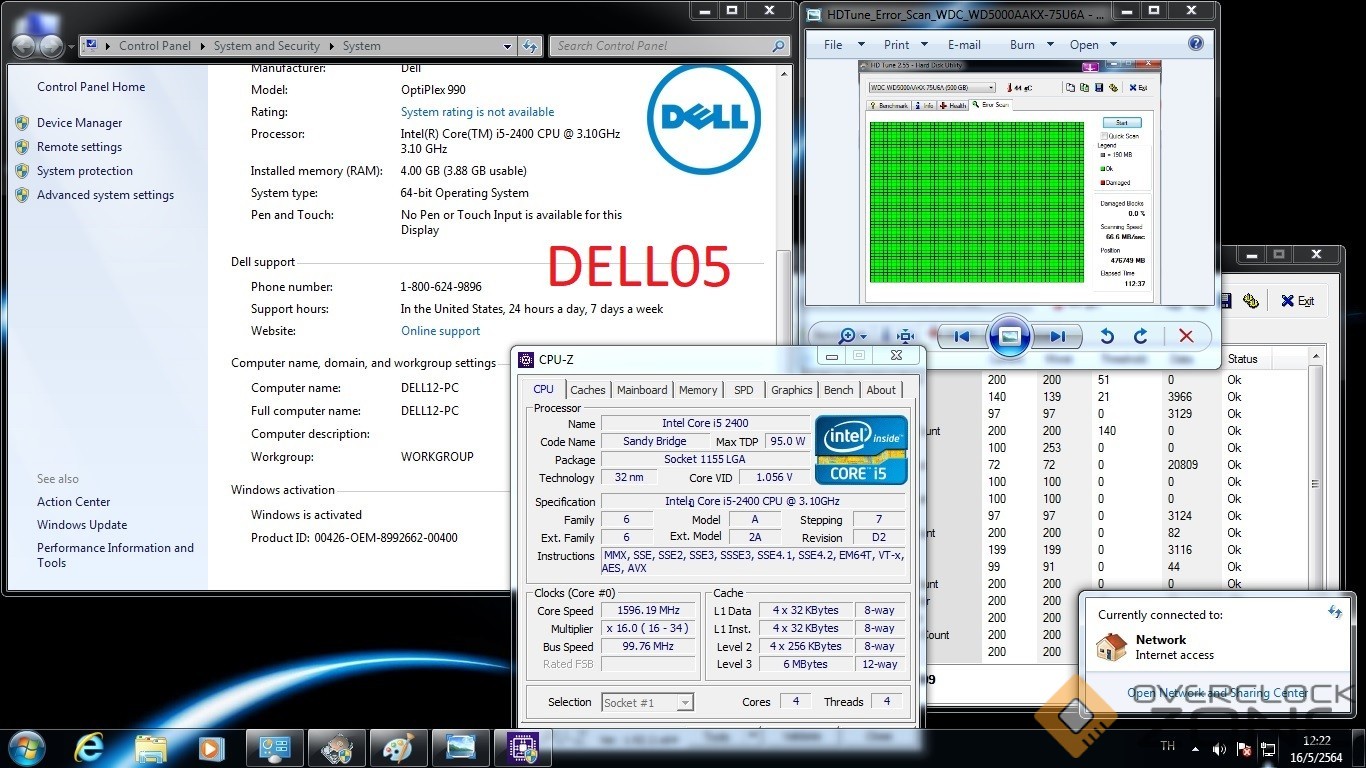Open Internet Explorer from the taskbar
Viewport: 1366px width, 768px height.
coord(89,747)
